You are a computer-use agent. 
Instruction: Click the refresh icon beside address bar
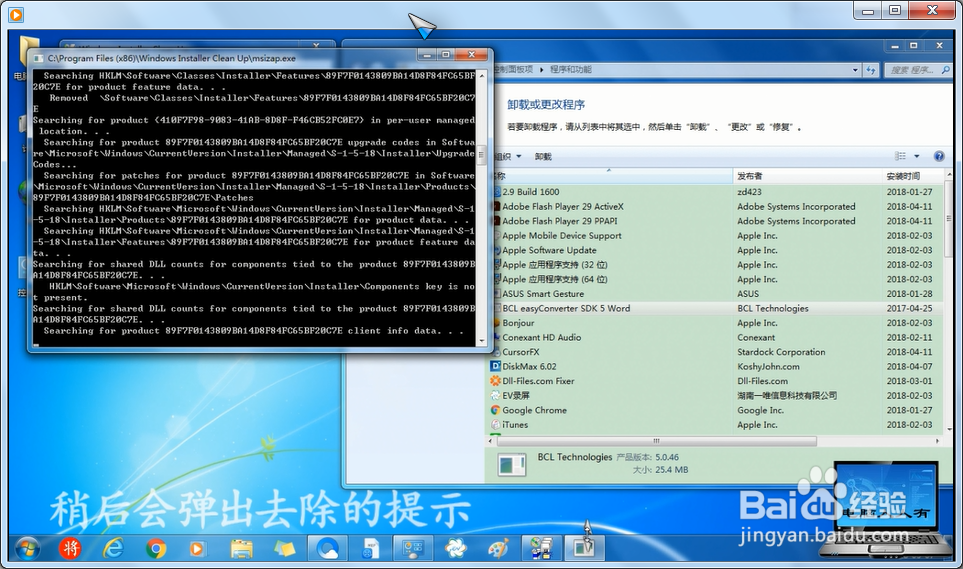pos(871,70)
